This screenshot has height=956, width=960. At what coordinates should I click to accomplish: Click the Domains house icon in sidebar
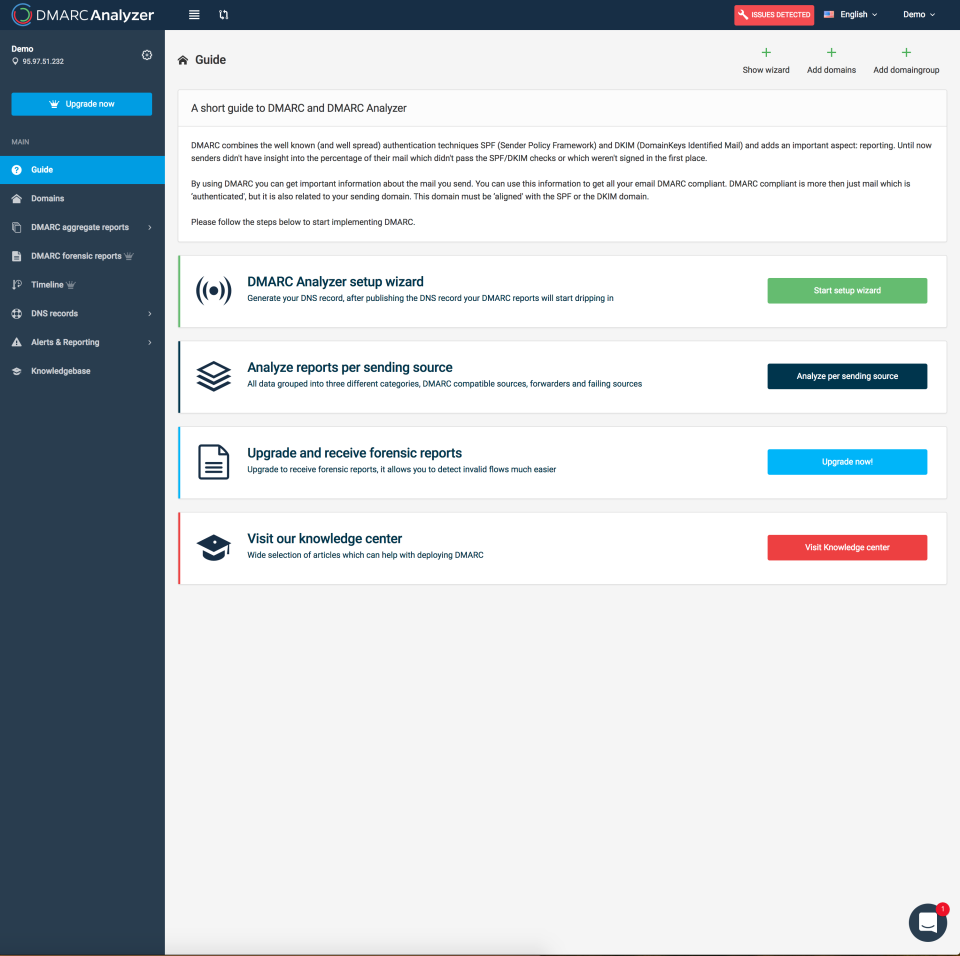tap(17, 198)
